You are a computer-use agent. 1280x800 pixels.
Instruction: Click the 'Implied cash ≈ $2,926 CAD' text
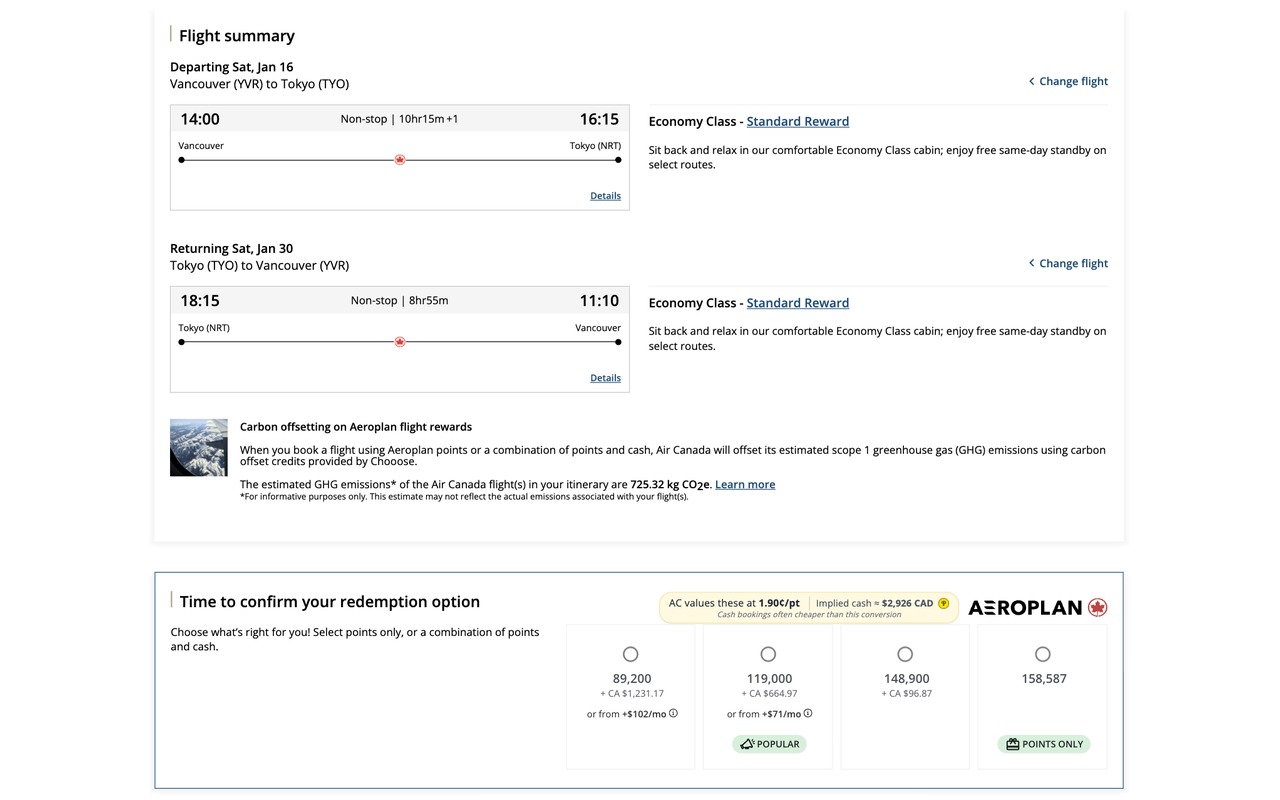coord(875,603)
